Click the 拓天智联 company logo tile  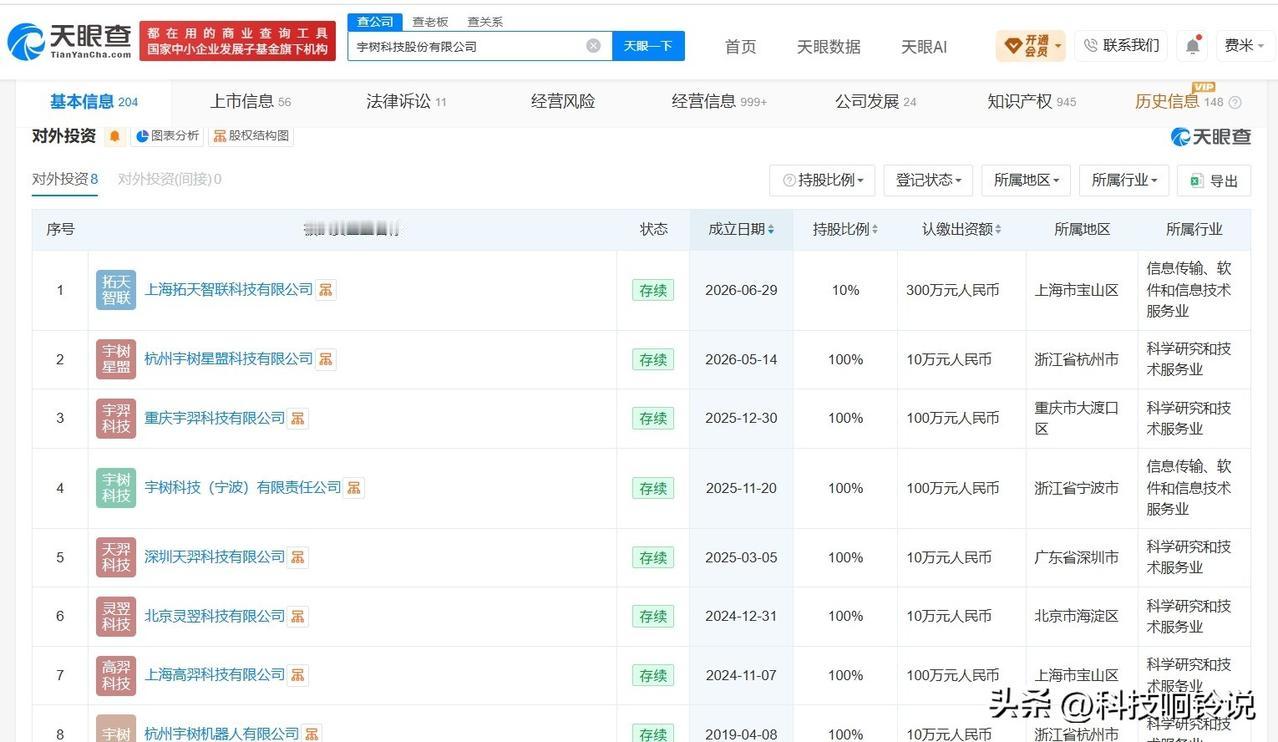(116, 290)
